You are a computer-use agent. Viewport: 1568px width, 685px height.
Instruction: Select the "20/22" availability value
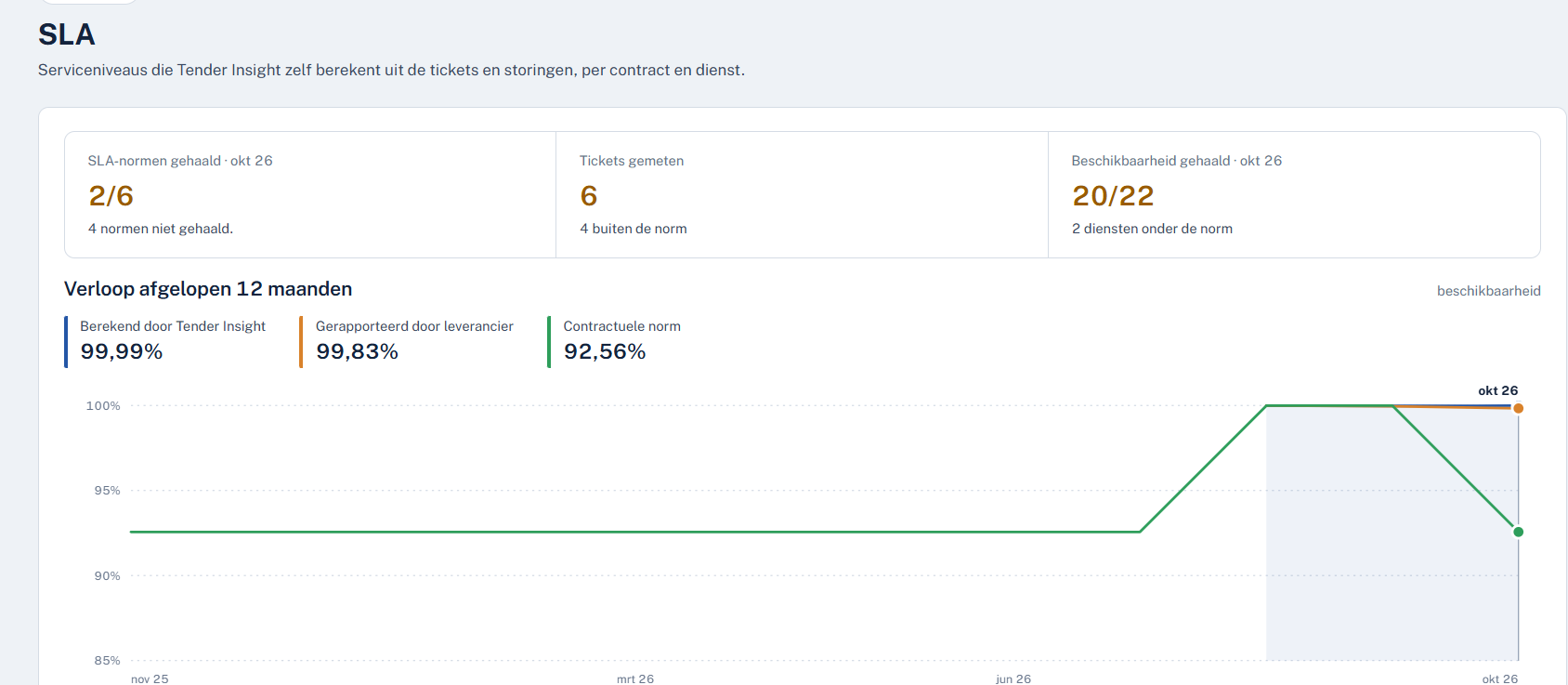1113,195
